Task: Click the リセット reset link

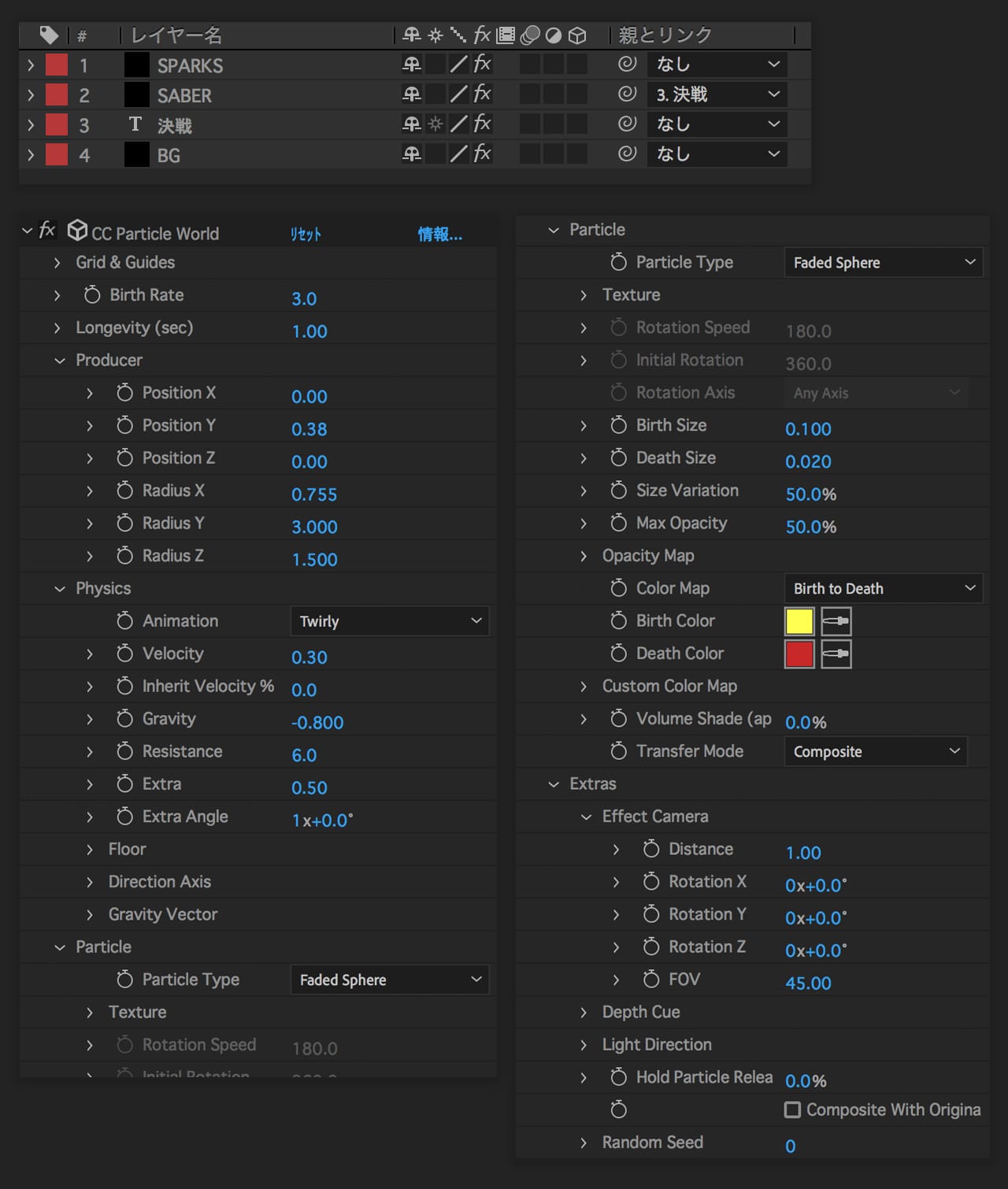Action: [306, 234]
